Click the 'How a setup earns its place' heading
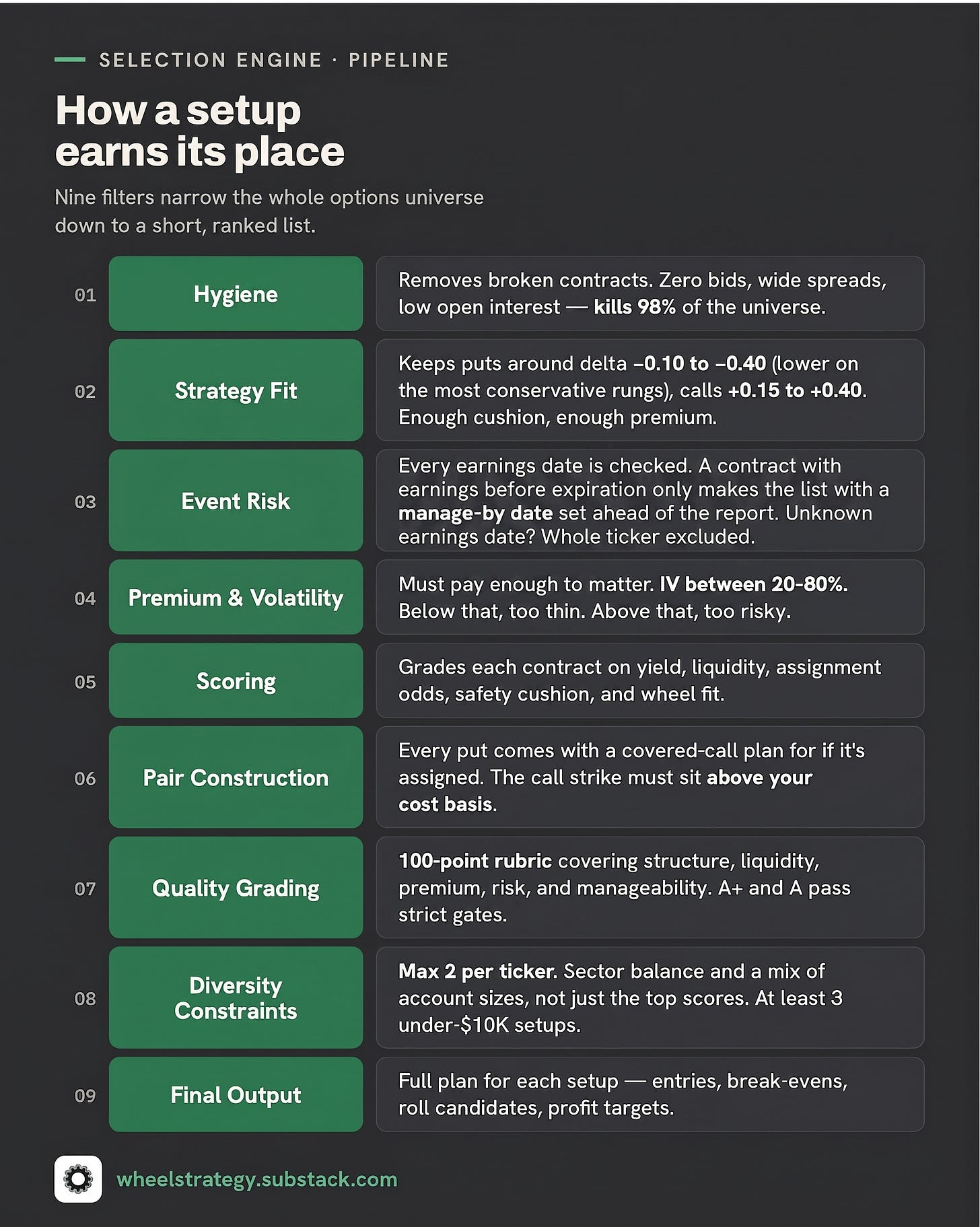This screenshot has height=1227, width=980. click(200, 131)
